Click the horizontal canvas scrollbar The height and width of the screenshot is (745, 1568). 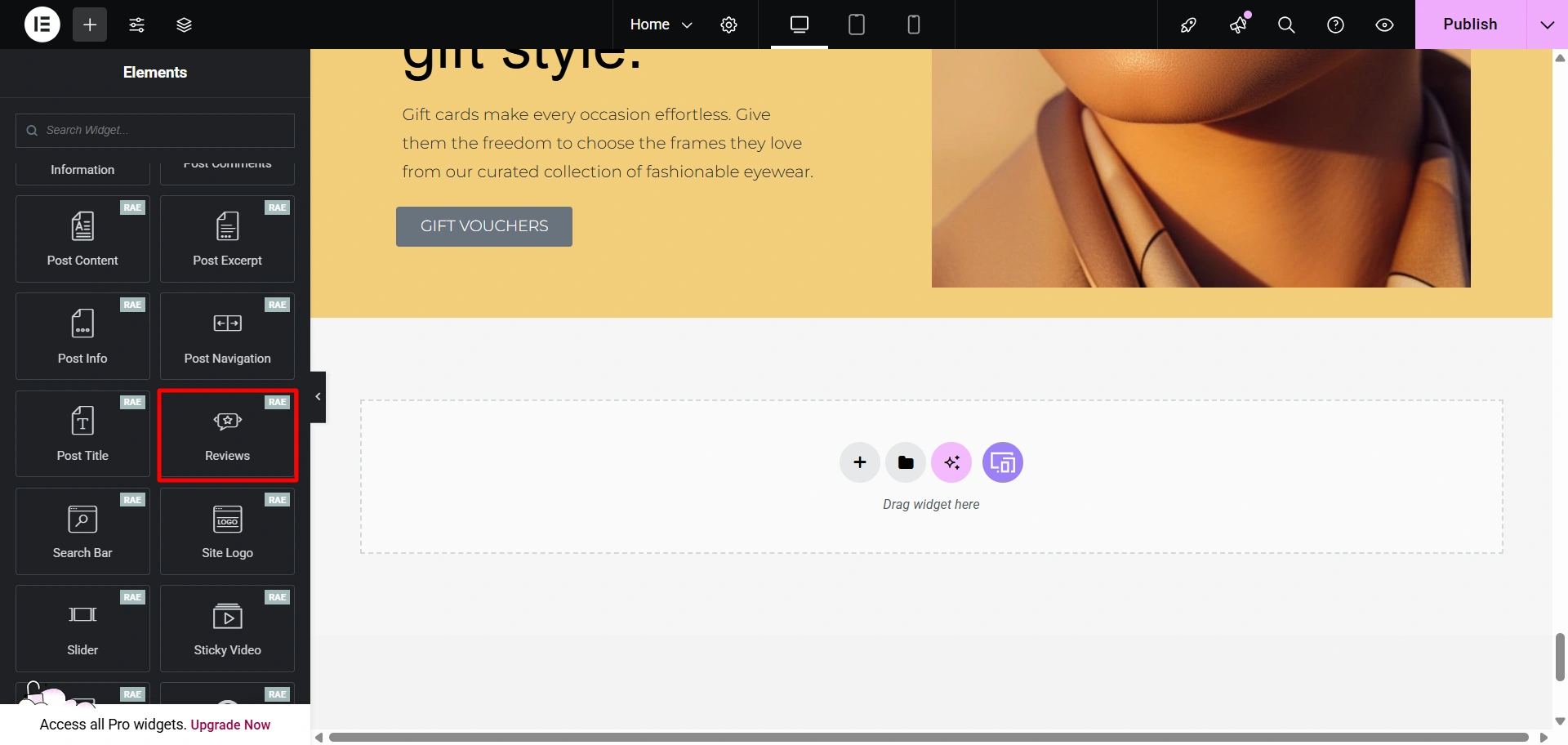pyautogui.click(x=929, y=738)
